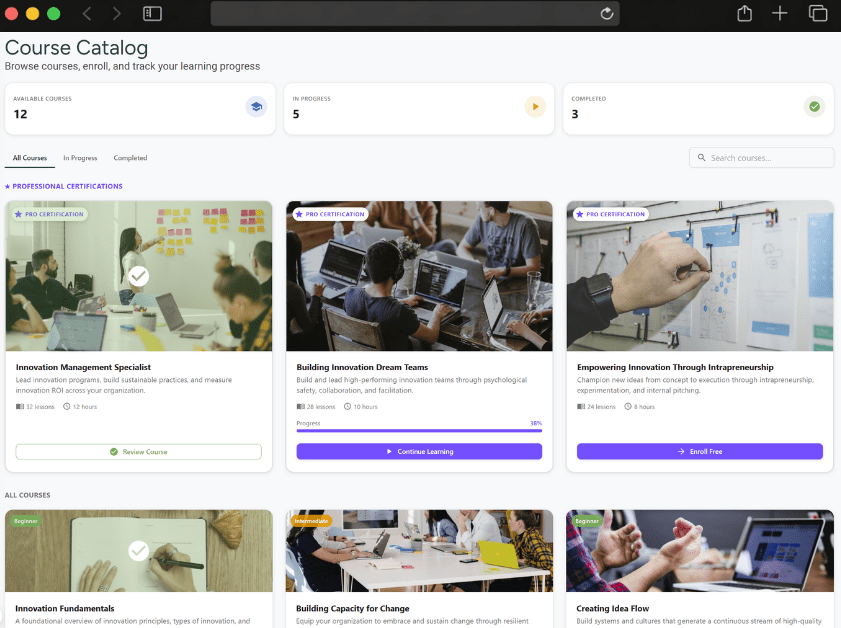Click the In Progress count 5
The image size is (841, 628).
(x=296, y=114)
